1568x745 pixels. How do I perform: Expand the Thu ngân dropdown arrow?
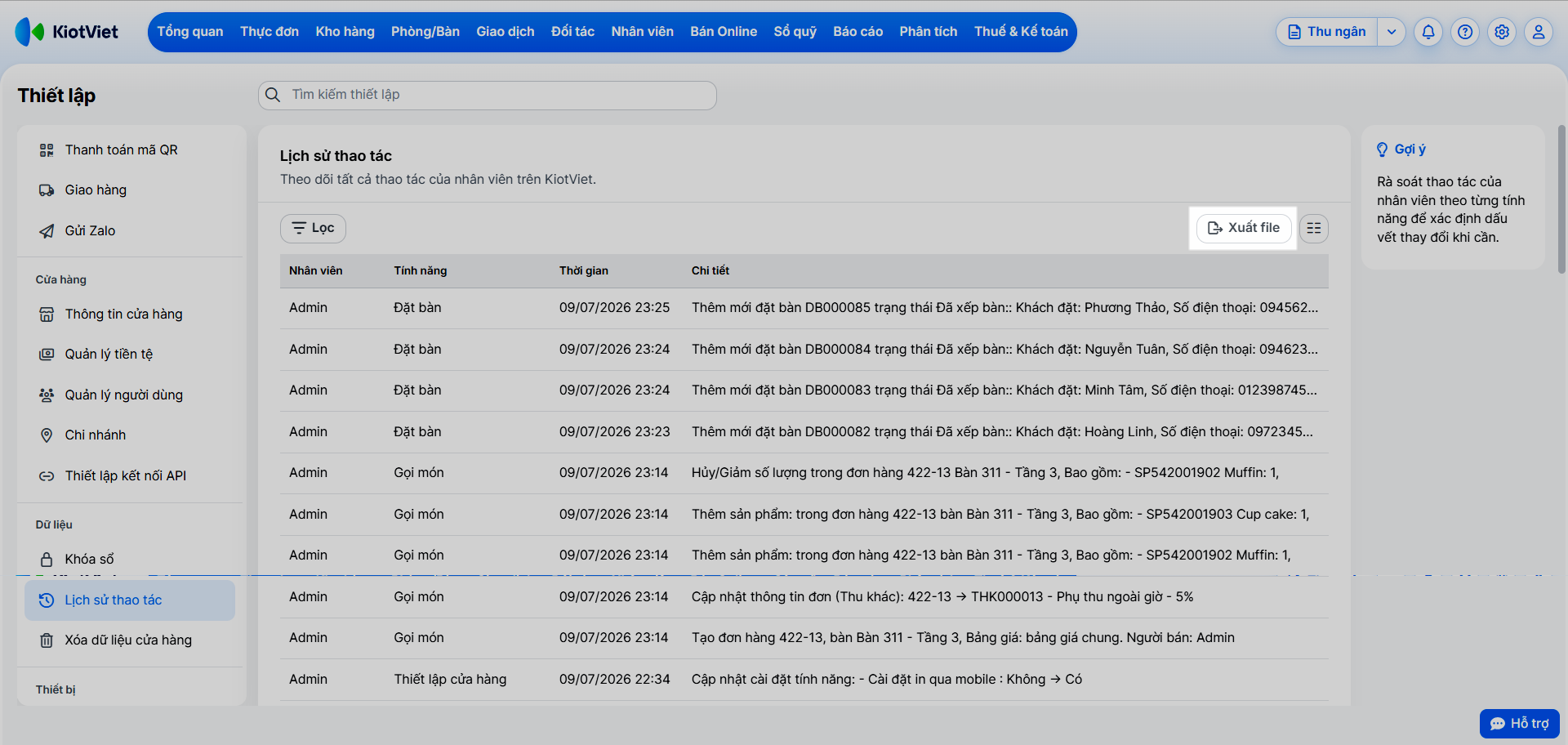[x=1392, y=32]
